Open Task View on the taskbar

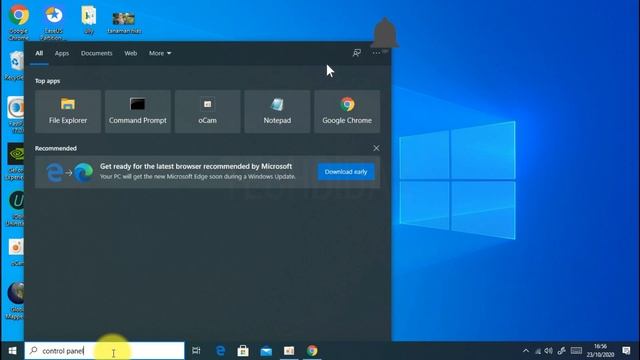196,351
